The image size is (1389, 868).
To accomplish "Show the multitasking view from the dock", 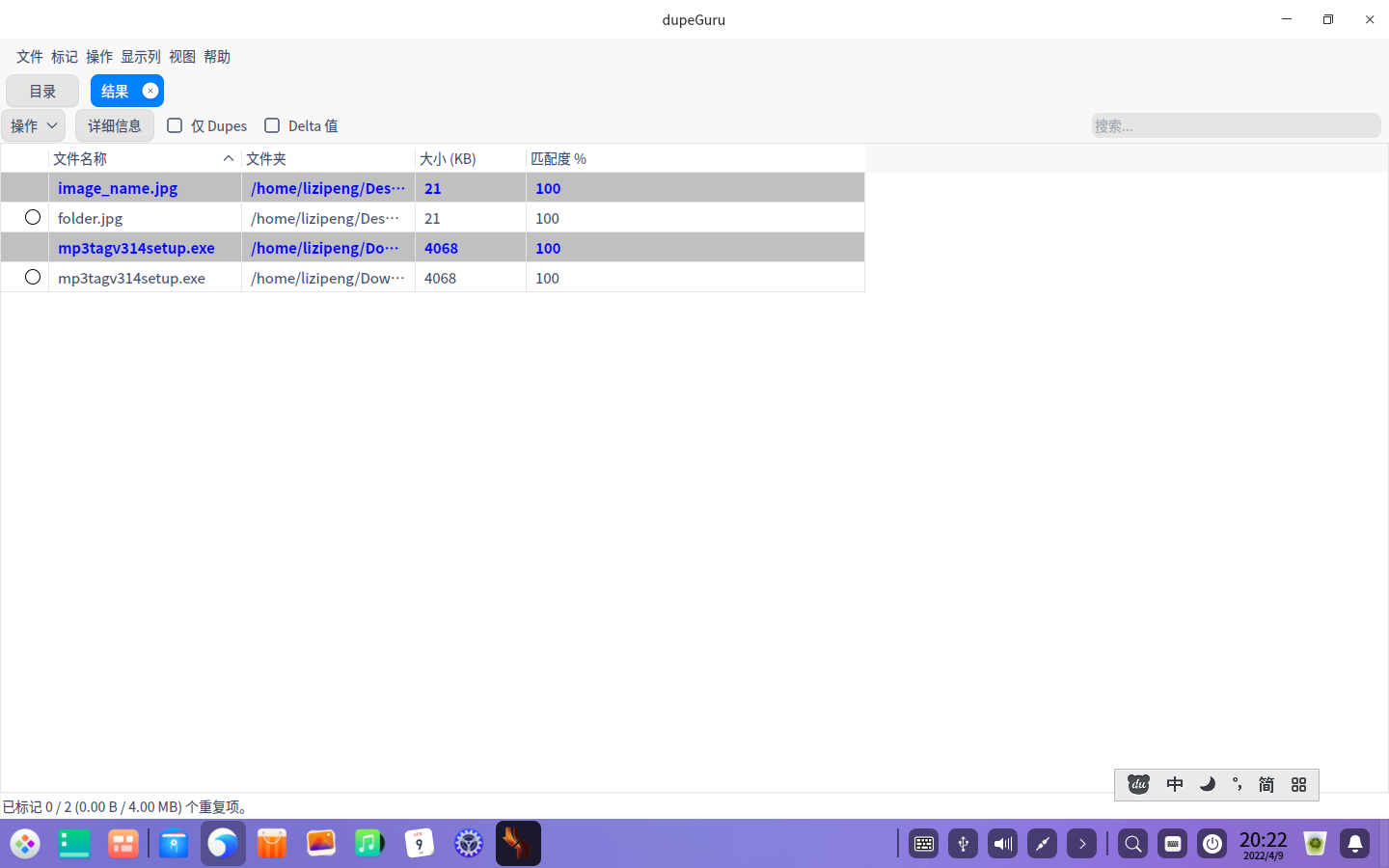I will (x=123, y=844).
